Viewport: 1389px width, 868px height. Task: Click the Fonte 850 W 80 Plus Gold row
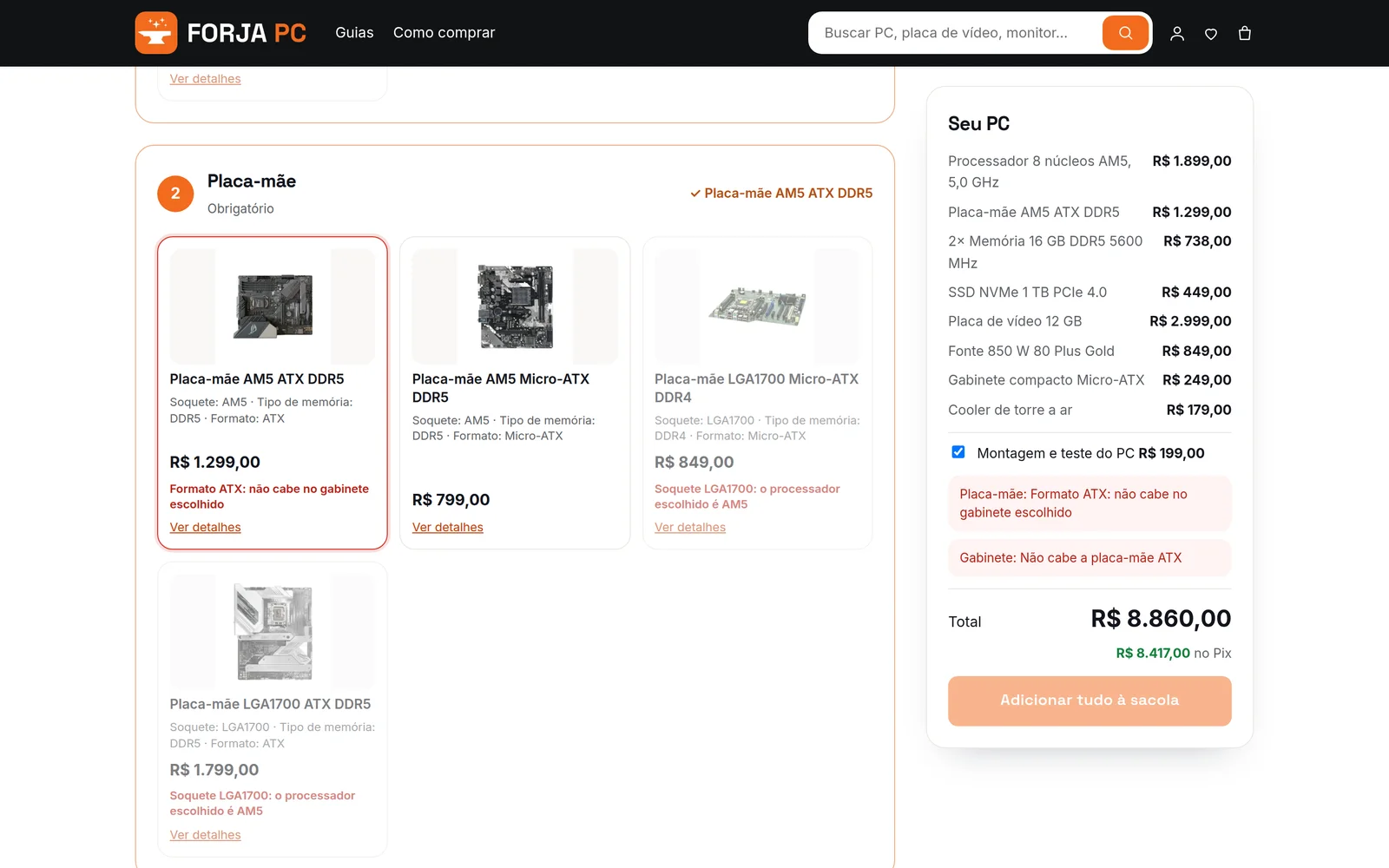1089,351
